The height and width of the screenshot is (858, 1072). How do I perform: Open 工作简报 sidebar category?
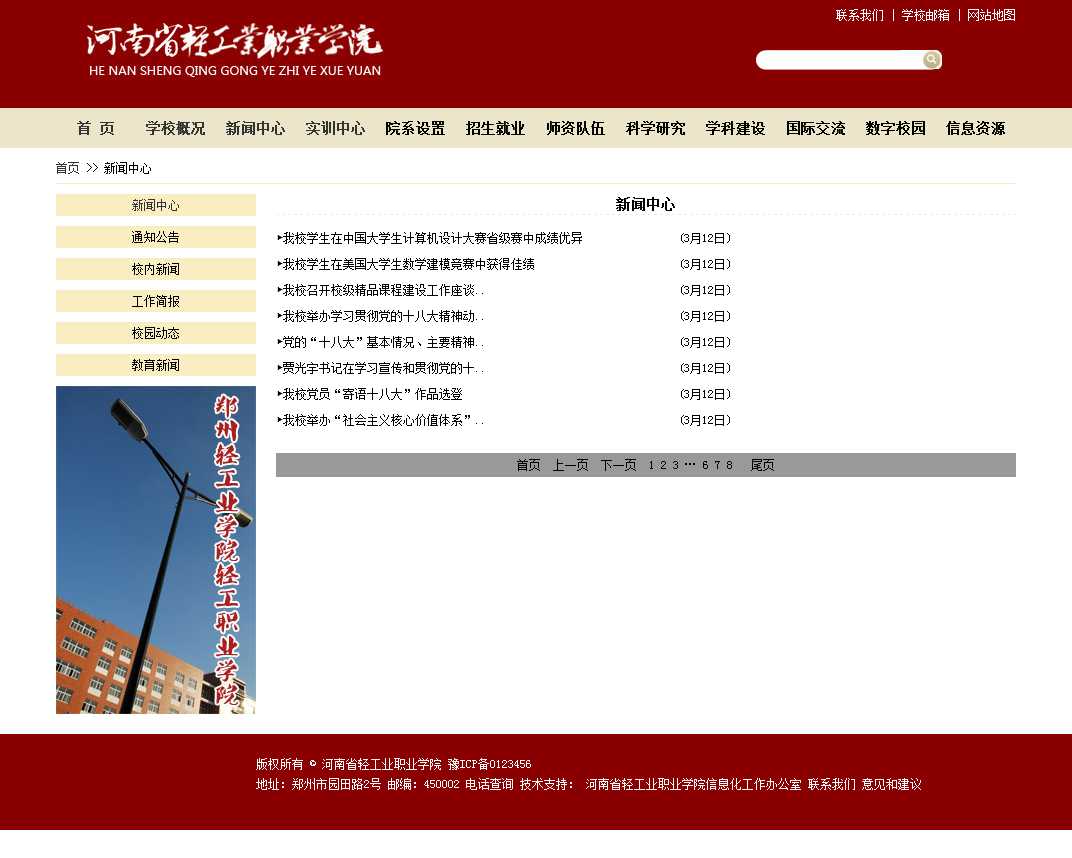[x=156, y=301]
